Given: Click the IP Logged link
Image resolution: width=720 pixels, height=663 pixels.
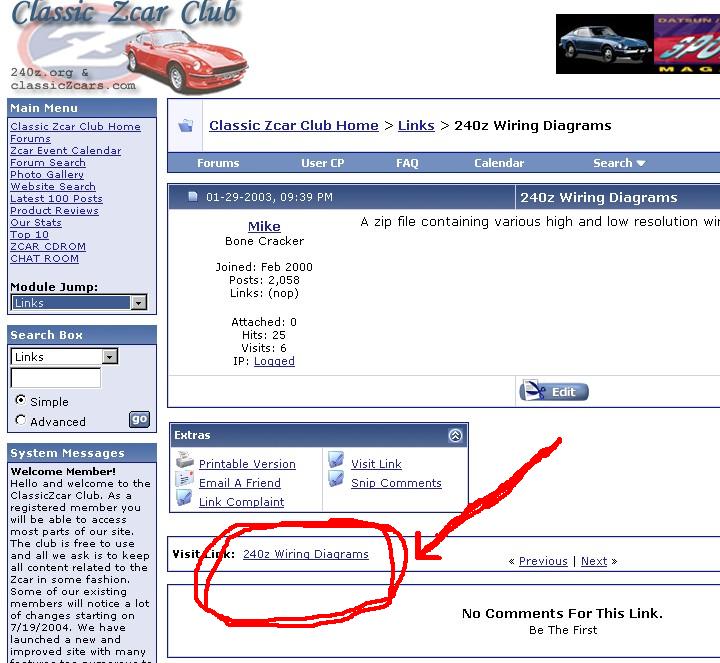Looking at the screenshot, I should point(274,361).
